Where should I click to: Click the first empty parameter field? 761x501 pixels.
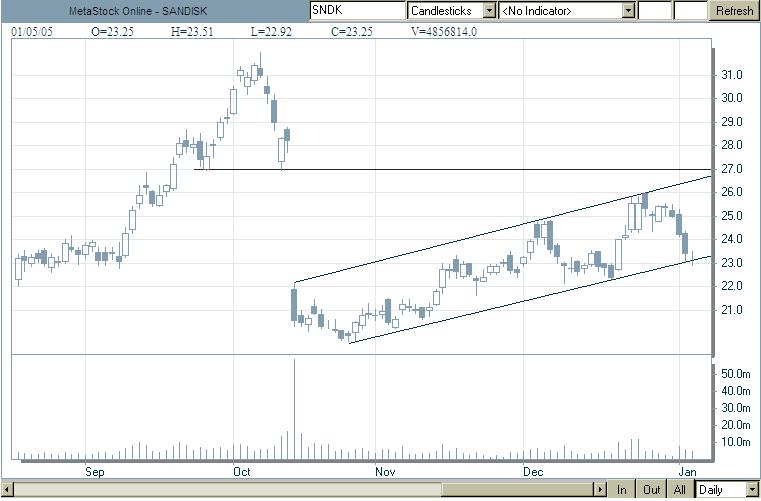coord(655,10)
